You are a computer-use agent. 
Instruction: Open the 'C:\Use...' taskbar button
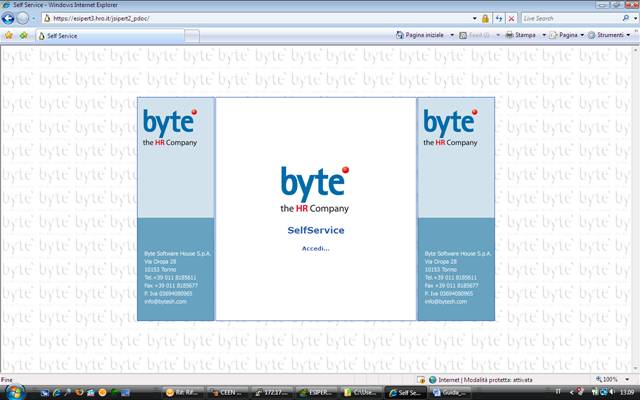(361, 393)
